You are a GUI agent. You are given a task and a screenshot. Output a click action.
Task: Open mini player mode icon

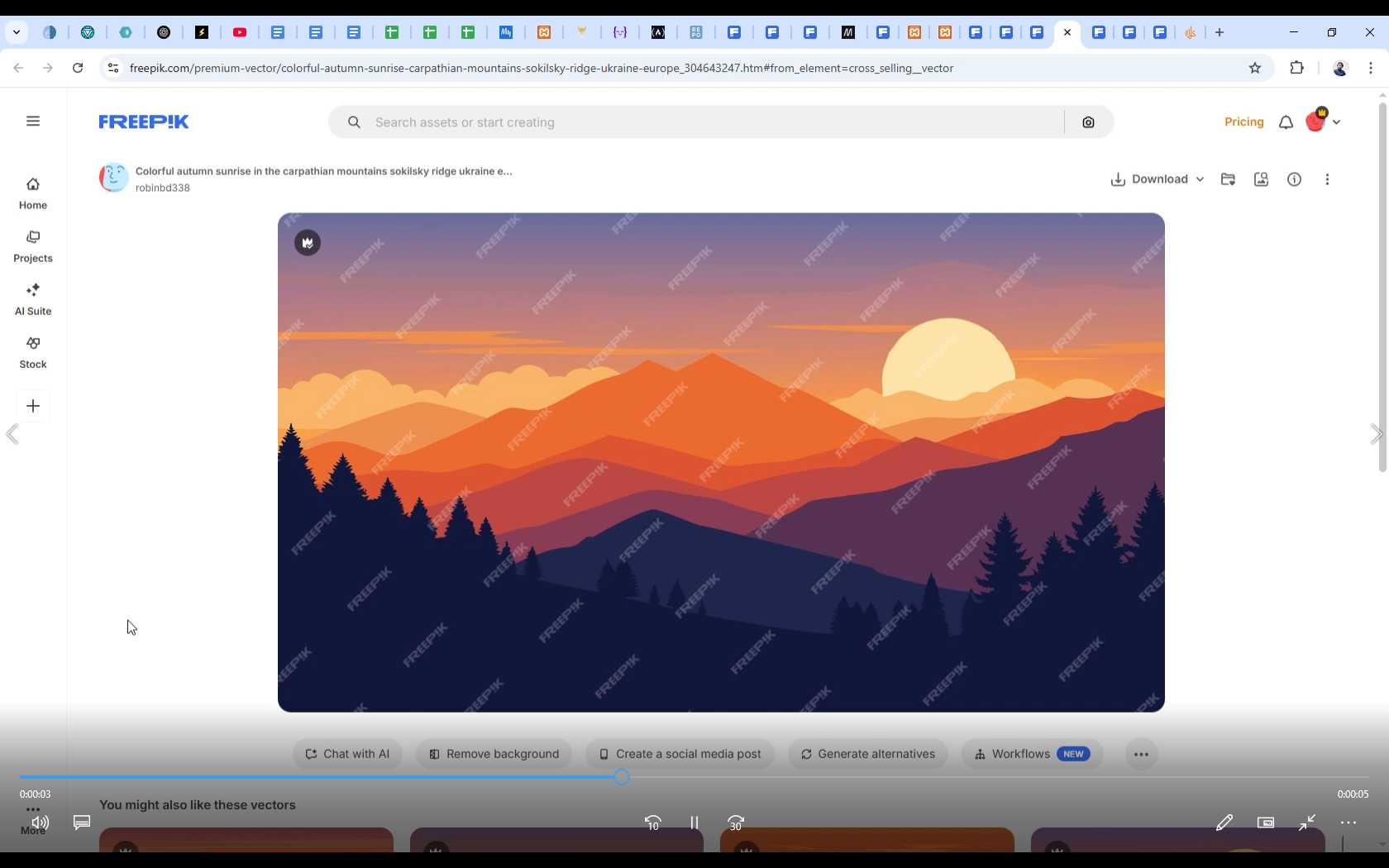click(x=1266, y=823)
